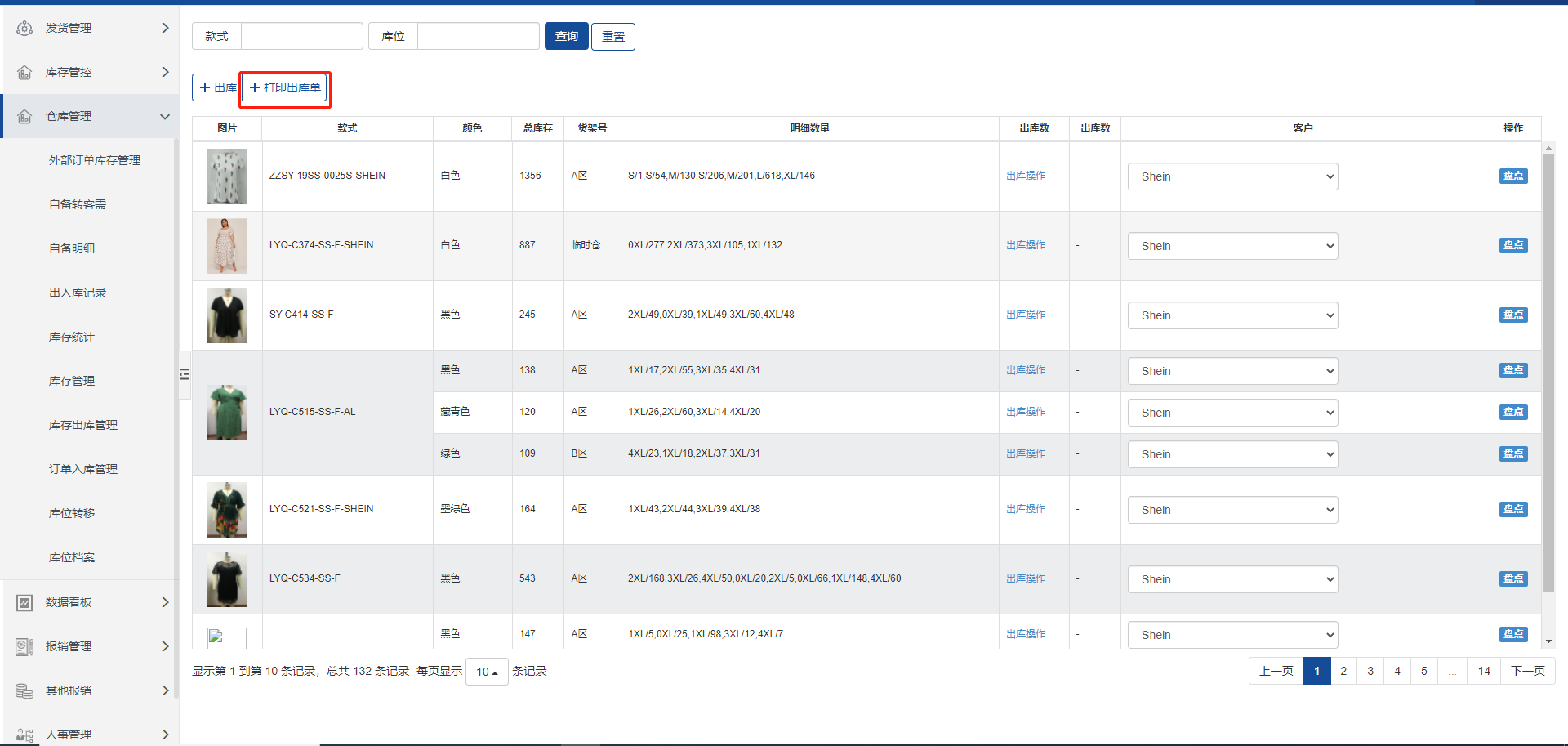Collapse the 仓库管理 menu chevron
Image resolution: width=1568 pixels, height=746 pixels.
click(x=165, y=117)
